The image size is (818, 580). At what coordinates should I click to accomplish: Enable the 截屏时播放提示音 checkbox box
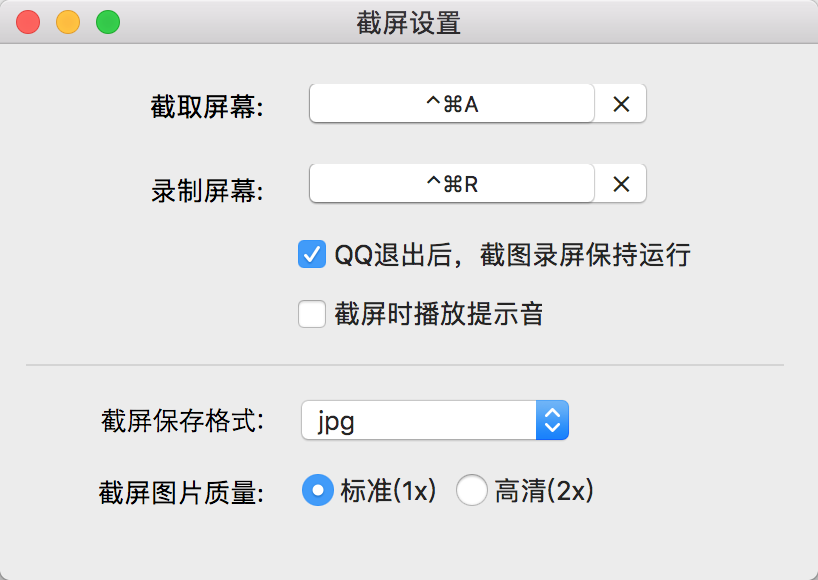[x=312, y=314]
